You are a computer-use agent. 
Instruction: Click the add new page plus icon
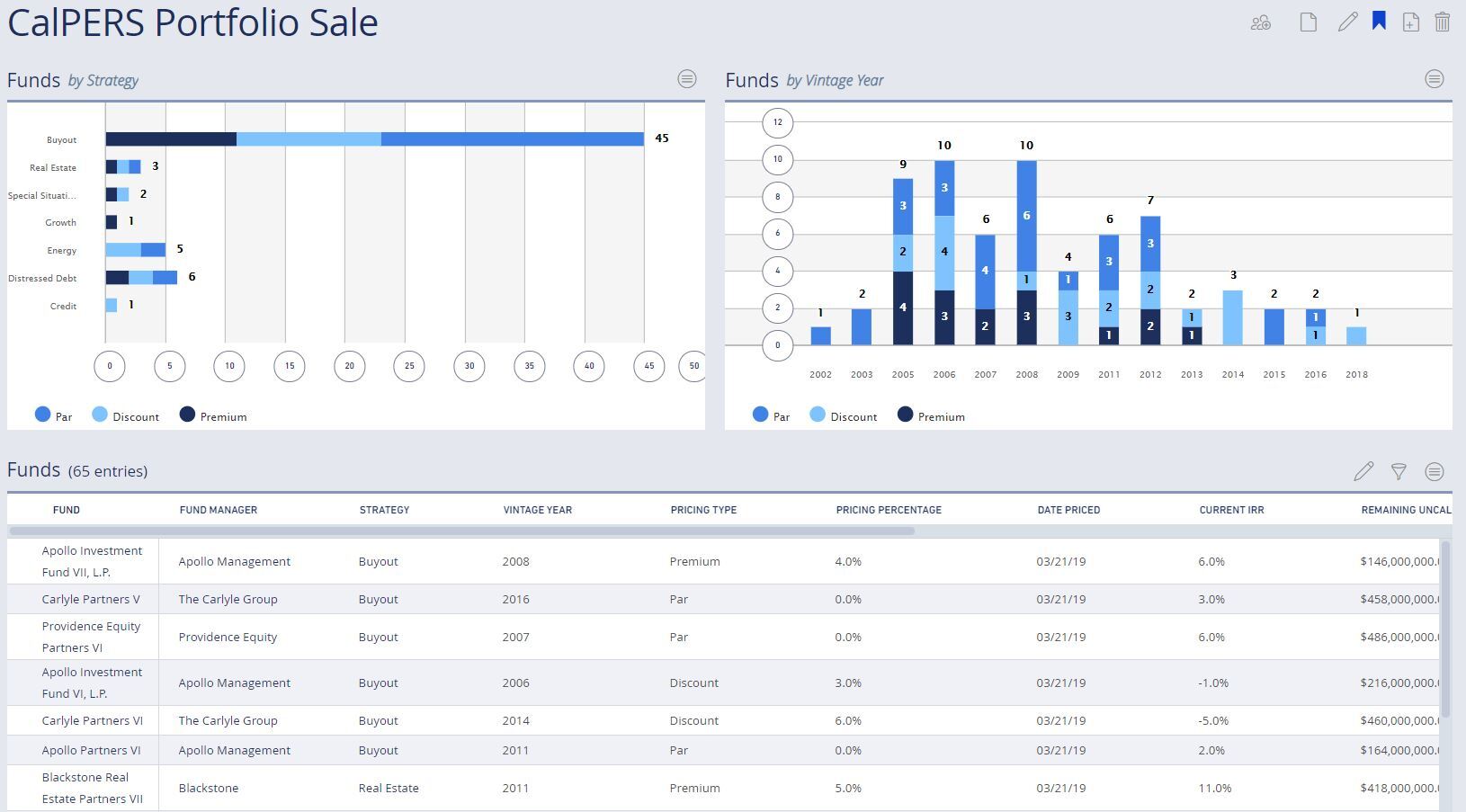coord(1411,22)
